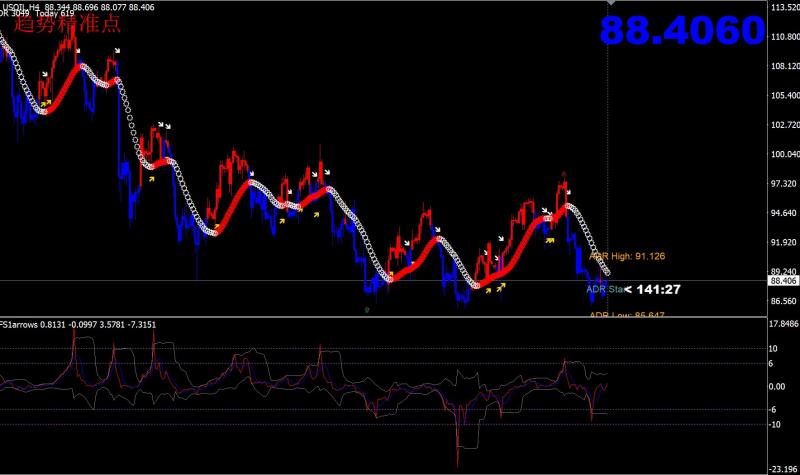Click the current price tag 88.406 on axis
Screen dimensions: 800x475
tap(783, 281)
